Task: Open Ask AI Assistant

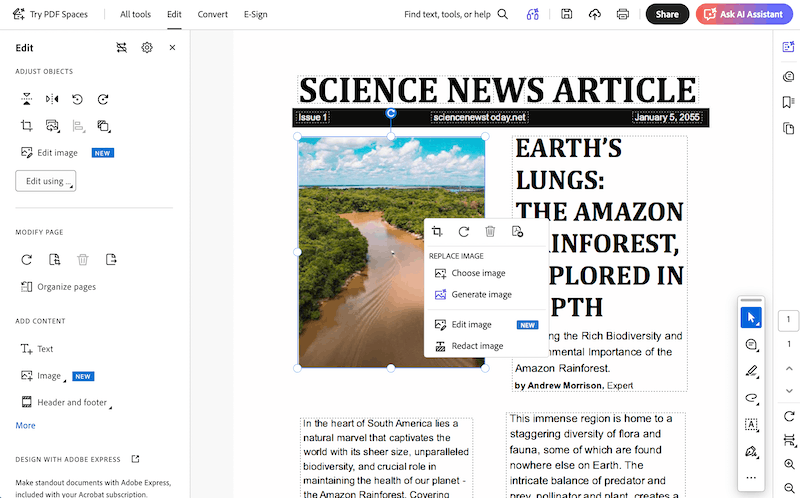Action: [744, 14]
